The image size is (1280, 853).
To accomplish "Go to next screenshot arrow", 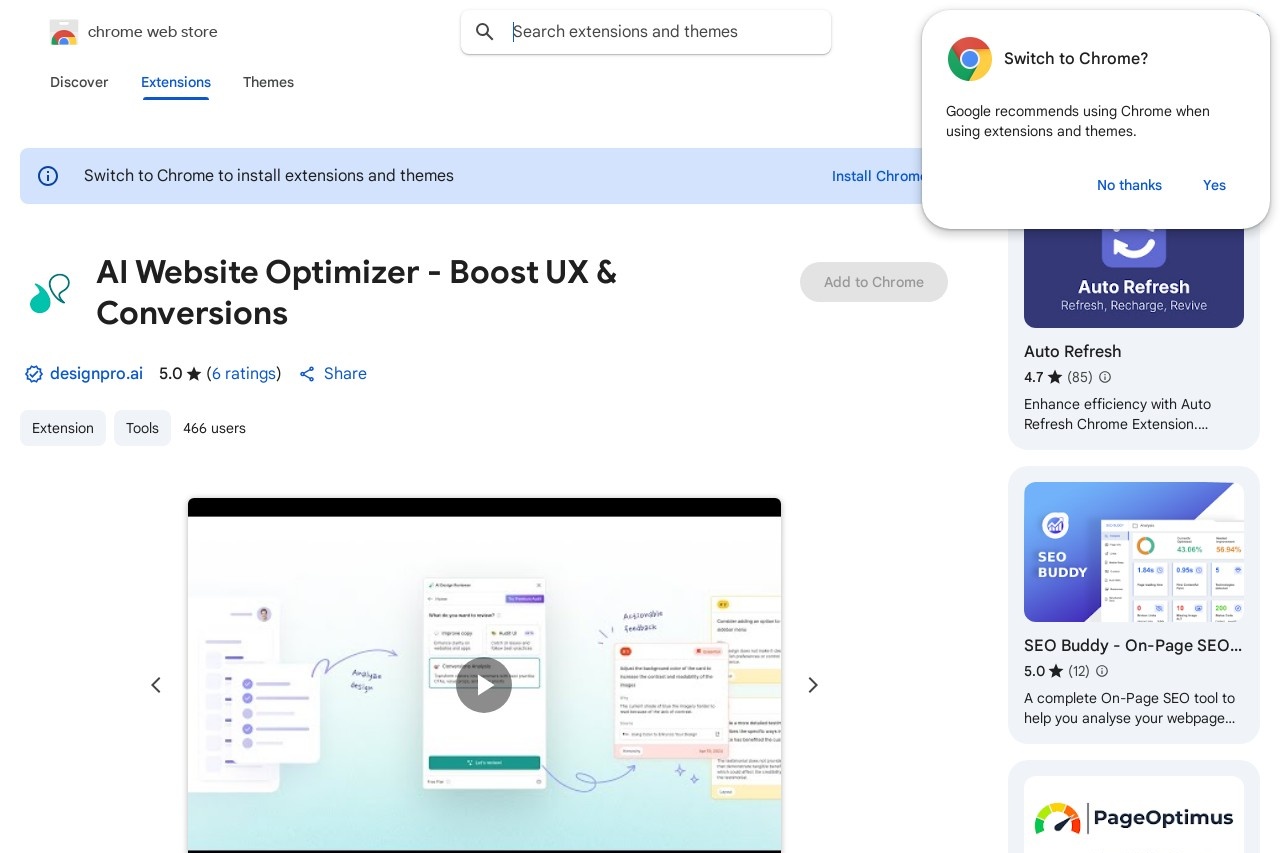I will (813, 685).
